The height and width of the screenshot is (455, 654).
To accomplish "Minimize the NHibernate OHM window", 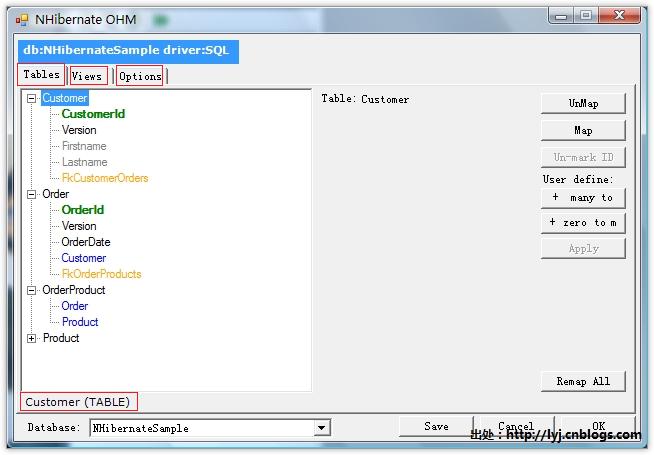I will (x=561, y=16).
